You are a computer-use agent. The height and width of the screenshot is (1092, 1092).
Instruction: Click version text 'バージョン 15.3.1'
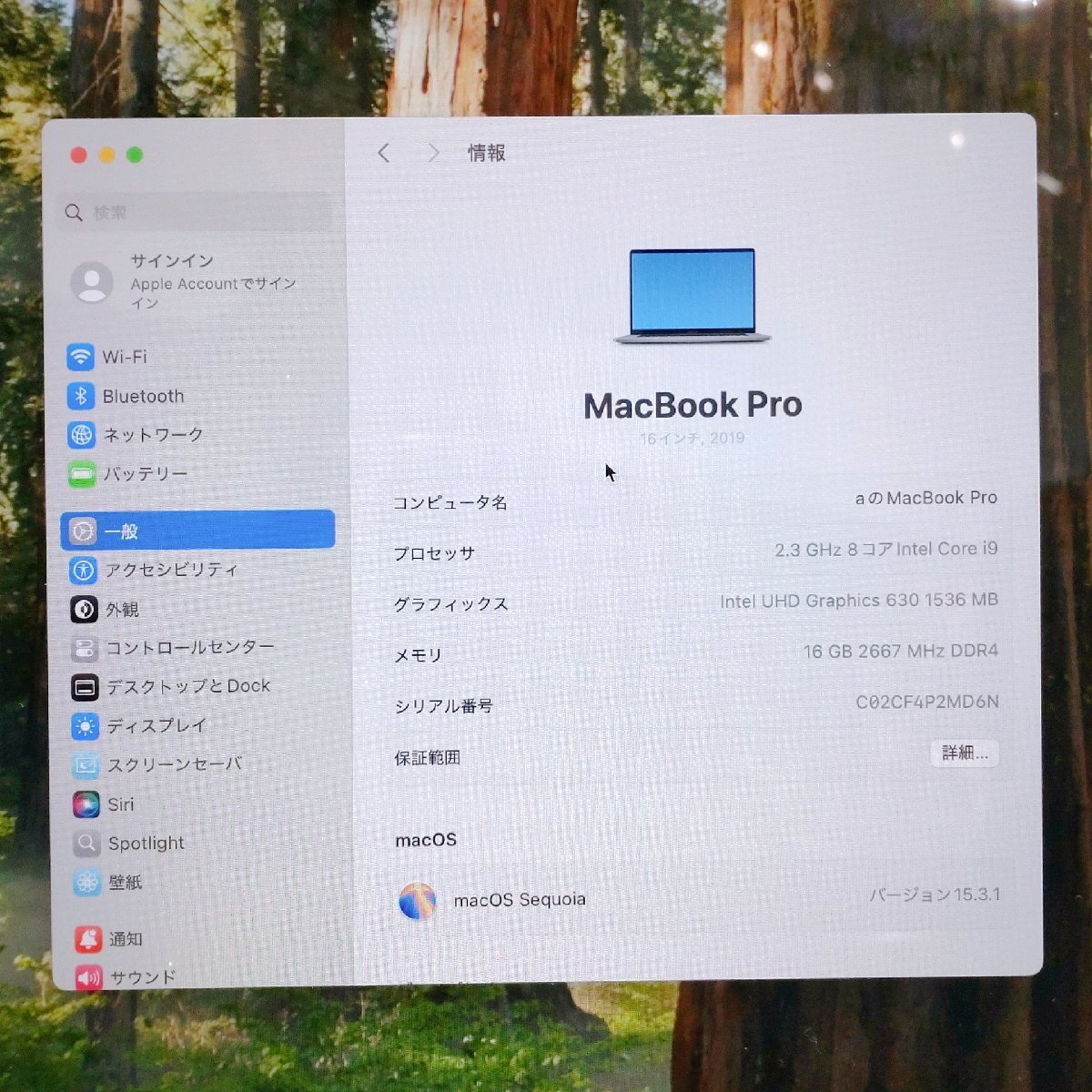pyautogui.click(x=935, y=895)
